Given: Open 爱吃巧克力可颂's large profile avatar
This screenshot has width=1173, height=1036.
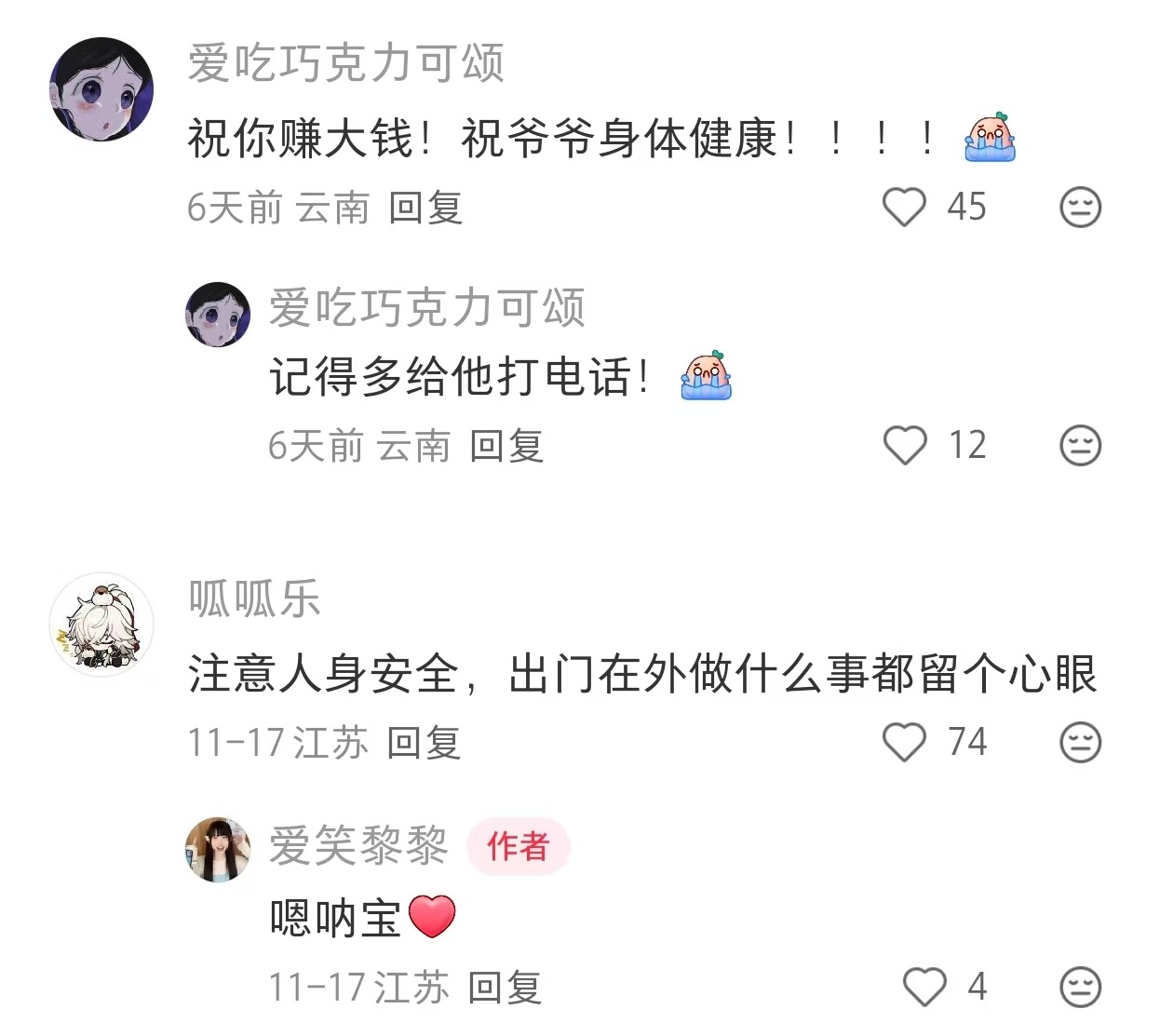Looking at the screenshot, I should tap(101, 89).
